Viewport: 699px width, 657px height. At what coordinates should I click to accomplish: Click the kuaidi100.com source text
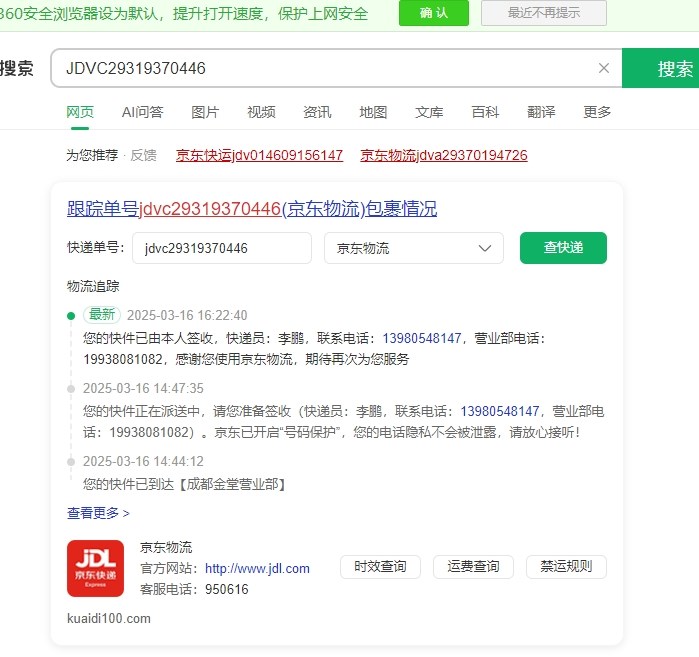pyautogui.click(x=109, y=618)
